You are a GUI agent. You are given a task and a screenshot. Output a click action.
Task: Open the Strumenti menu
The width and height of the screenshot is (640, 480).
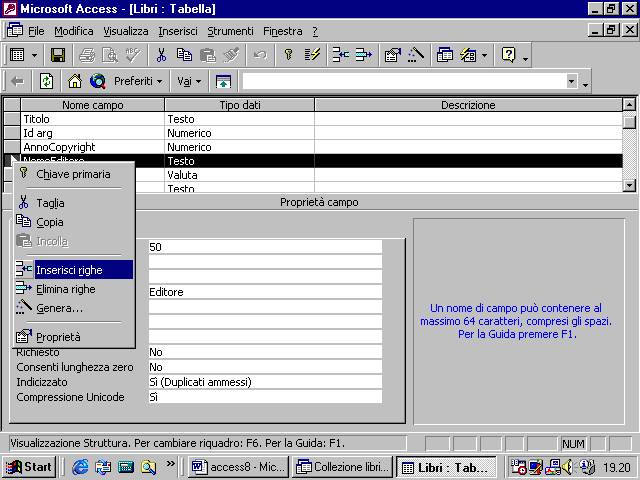pos(230,31)
